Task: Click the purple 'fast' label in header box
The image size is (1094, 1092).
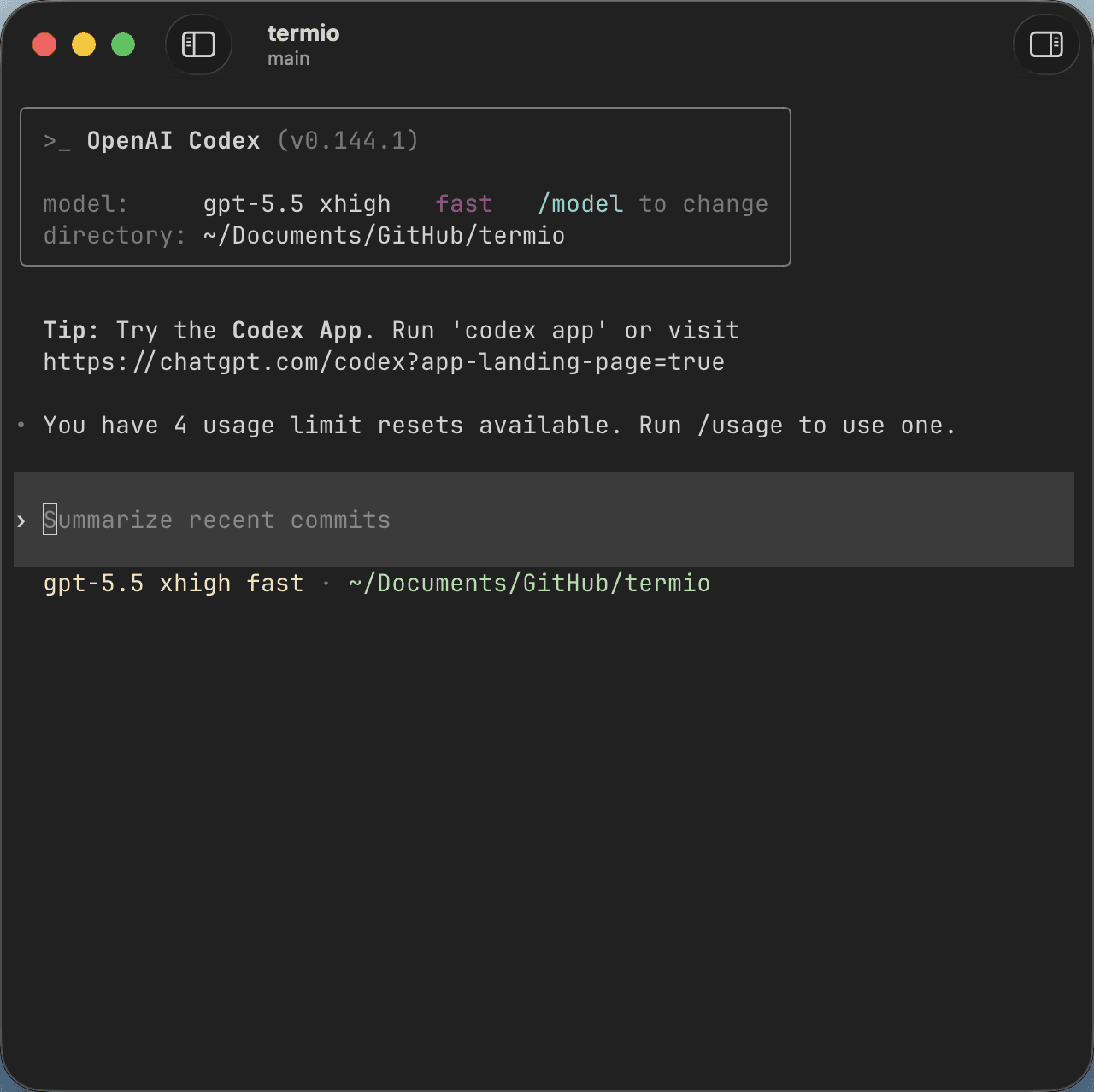Action: coord(464,204)
